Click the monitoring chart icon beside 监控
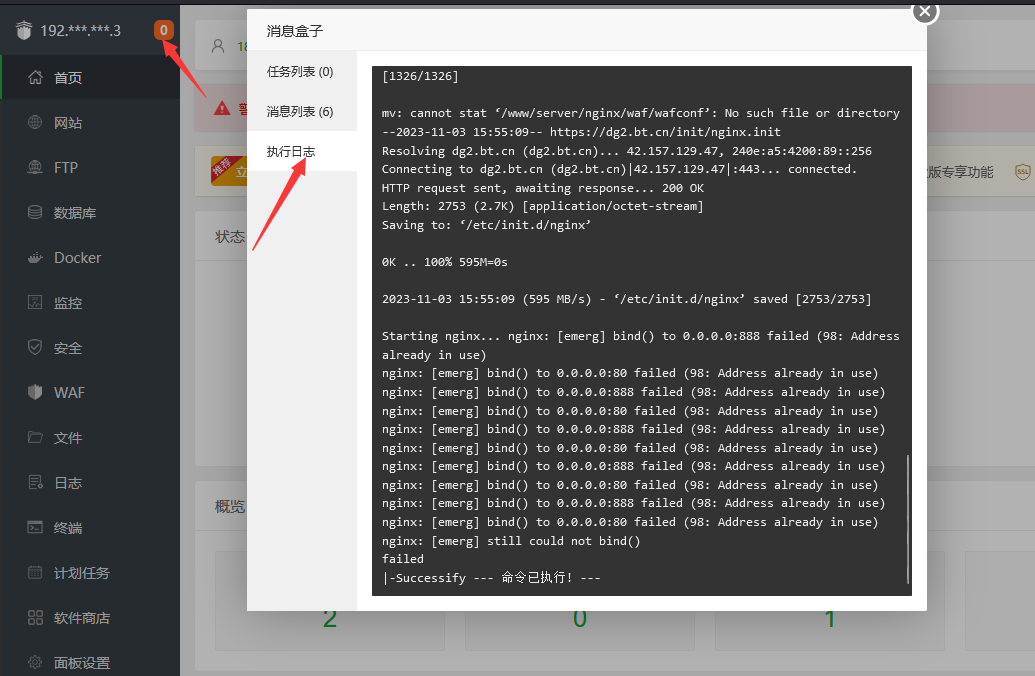1035x676 pixels. [x=36, y=302]
